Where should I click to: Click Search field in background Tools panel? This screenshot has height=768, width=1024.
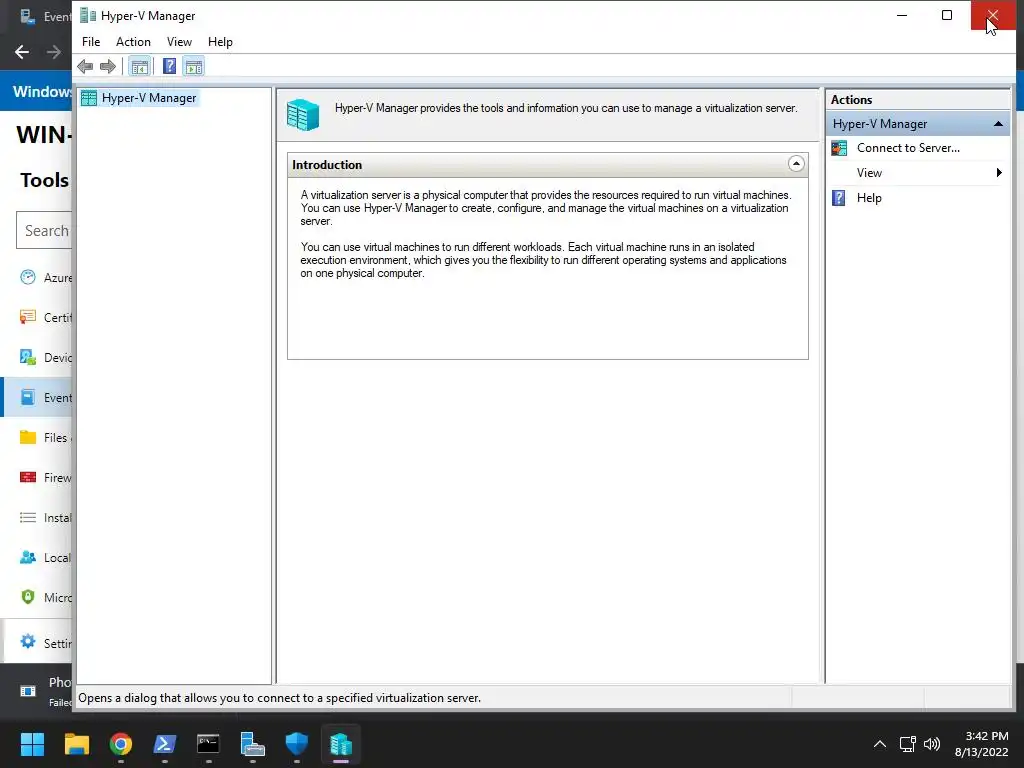tap(44, 230)
